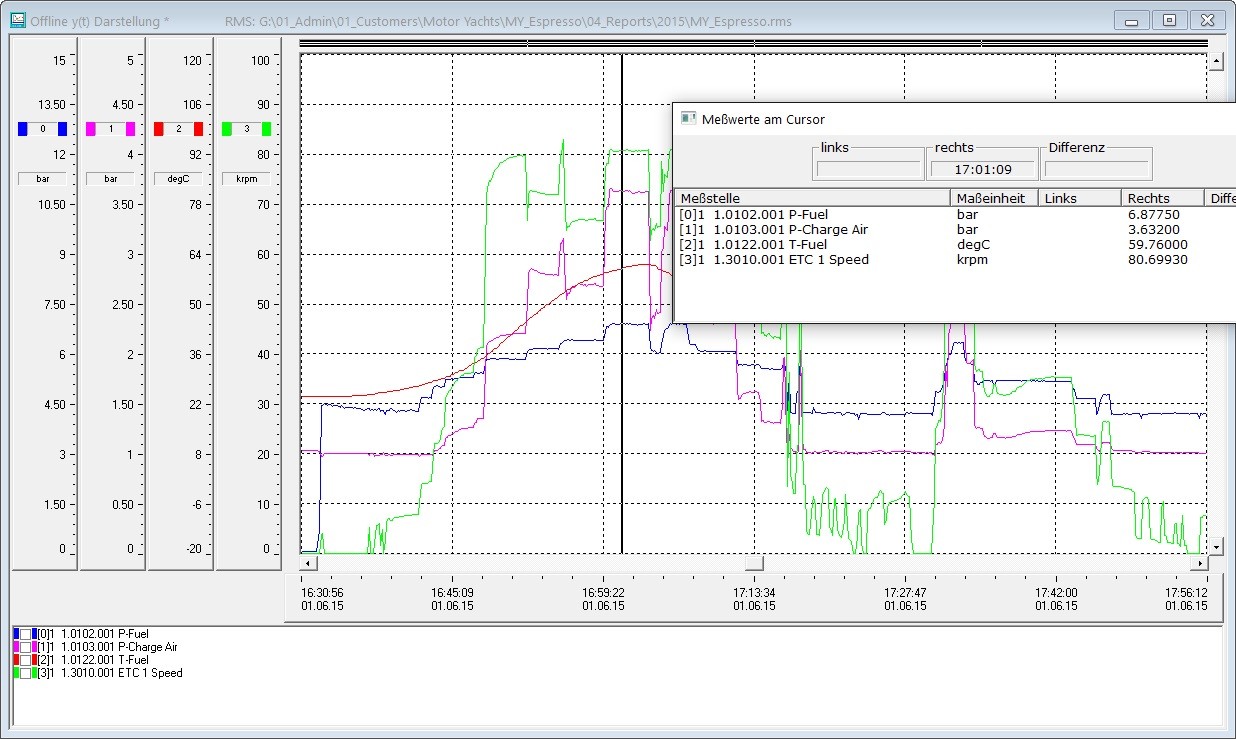Screen dimensions: 1236x739
Task: Select channel indicator 3 on the krpm axis
Action: tap(246, 128)
